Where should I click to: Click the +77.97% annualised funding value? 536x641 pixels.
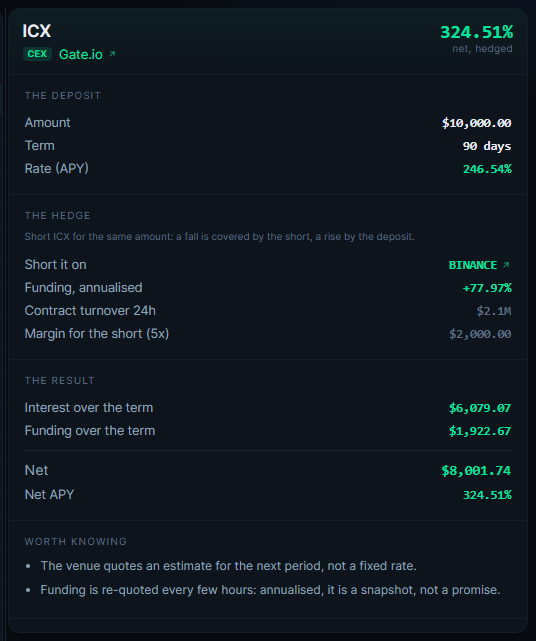pos(487,288)
